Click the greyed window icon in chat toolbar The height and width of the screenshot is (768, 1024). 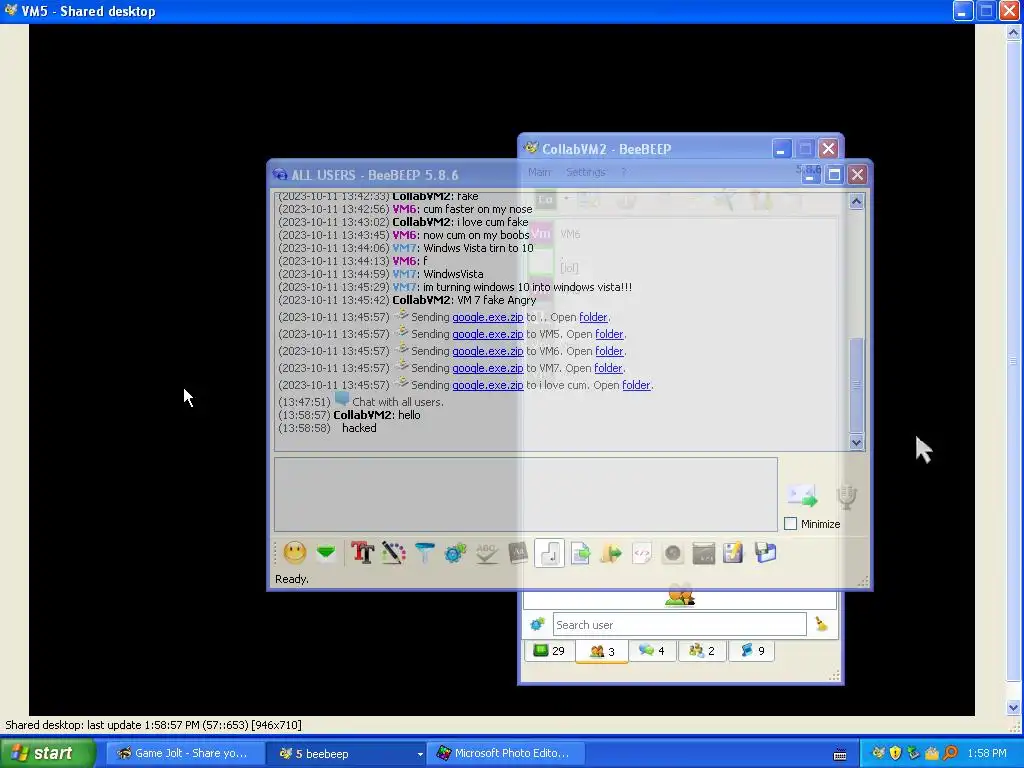tap(703, 553)
